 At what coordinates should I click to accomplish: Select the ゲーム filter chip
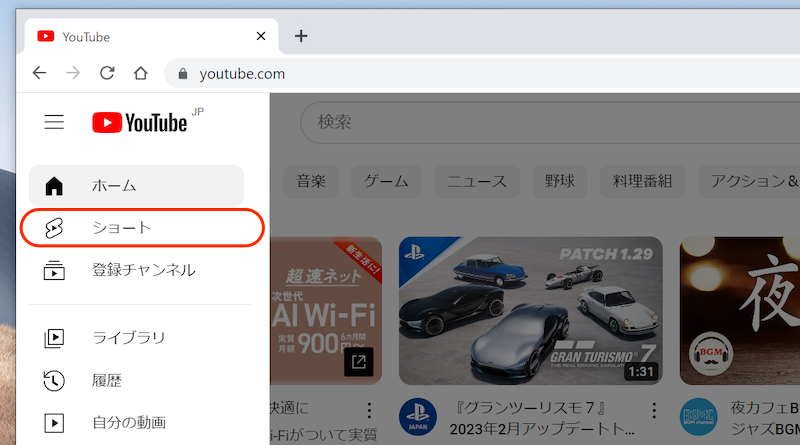pos(386,181)
